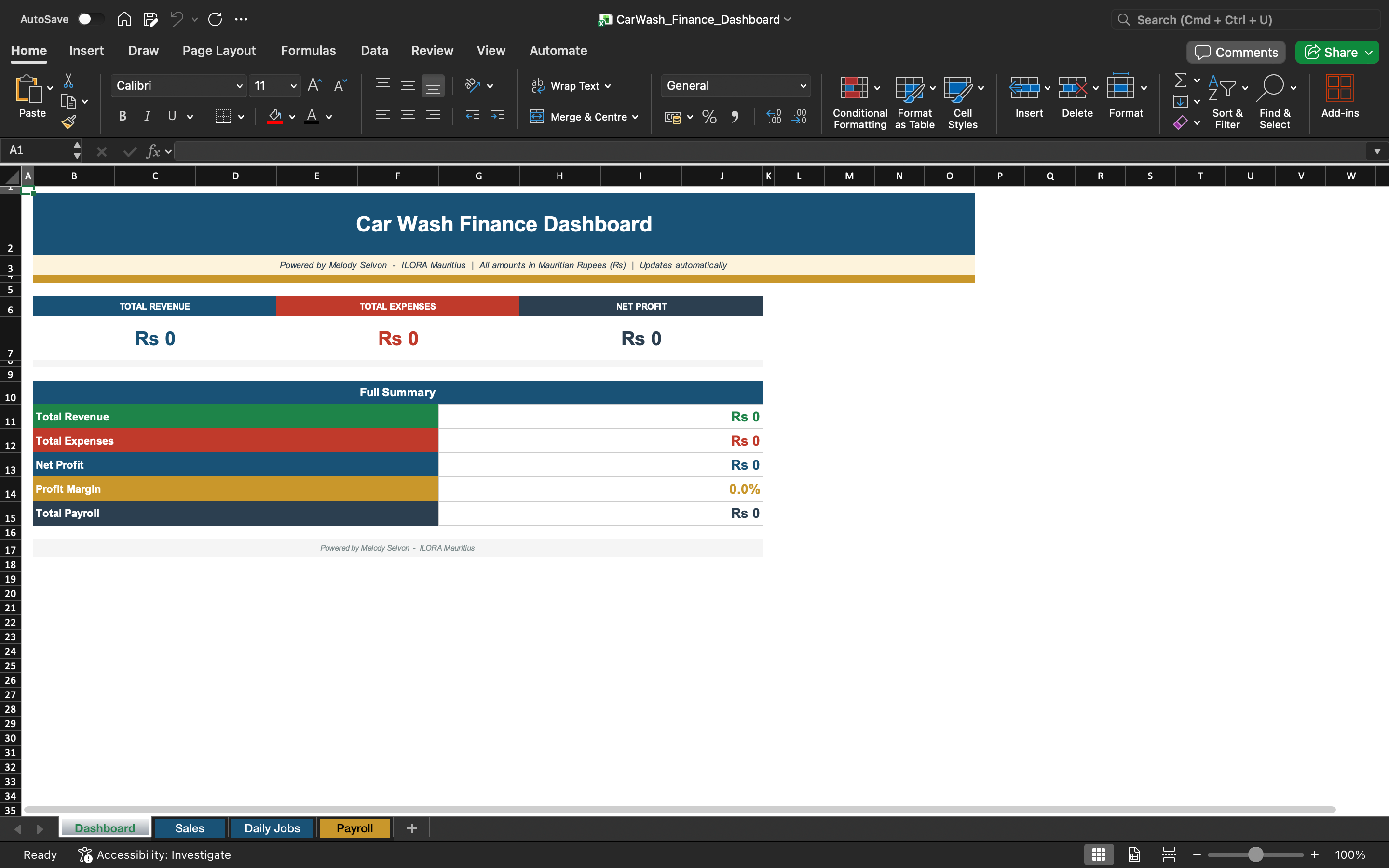
Task: Click the Redo icon
Action: pyautogui.click(x=215, y=19)
